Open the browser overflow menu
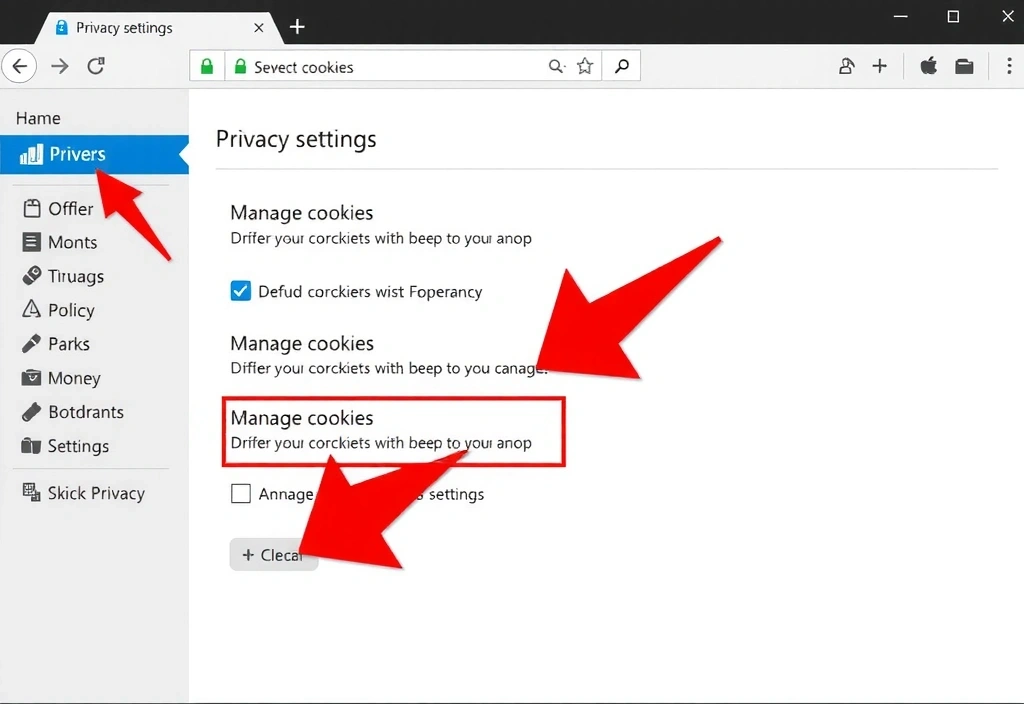 pyautogui.click(x=1010, y=66)
